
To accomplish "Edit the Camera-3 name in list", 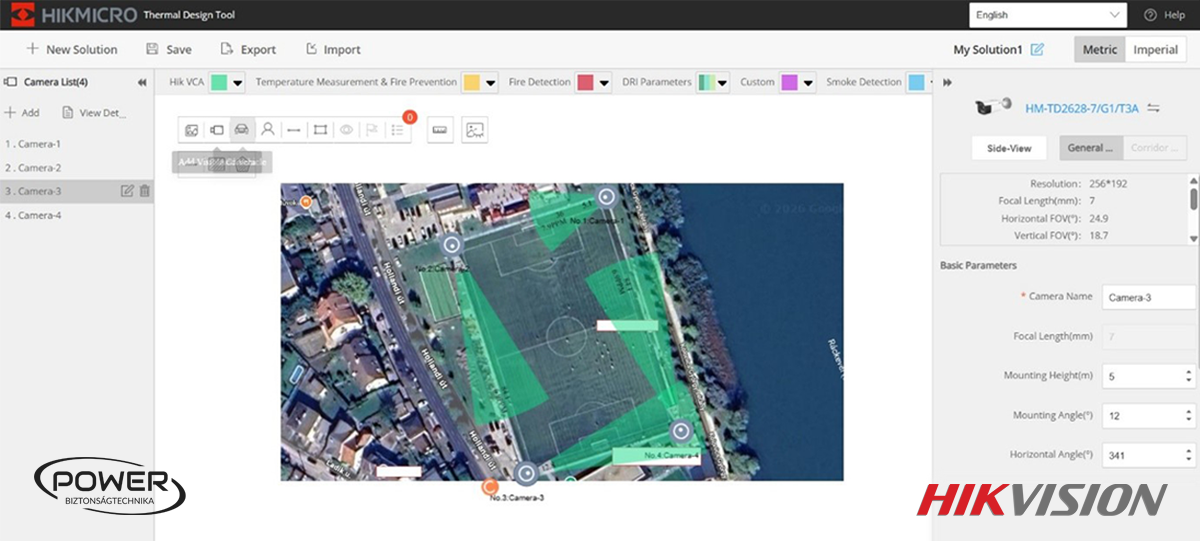I will point(127,191).
